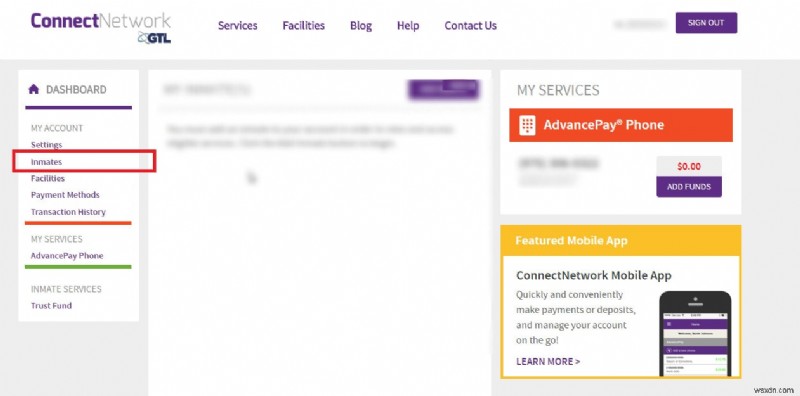Open account Settings in sidebar
This screenshot has width=800, height=396.
pos(46,145)
